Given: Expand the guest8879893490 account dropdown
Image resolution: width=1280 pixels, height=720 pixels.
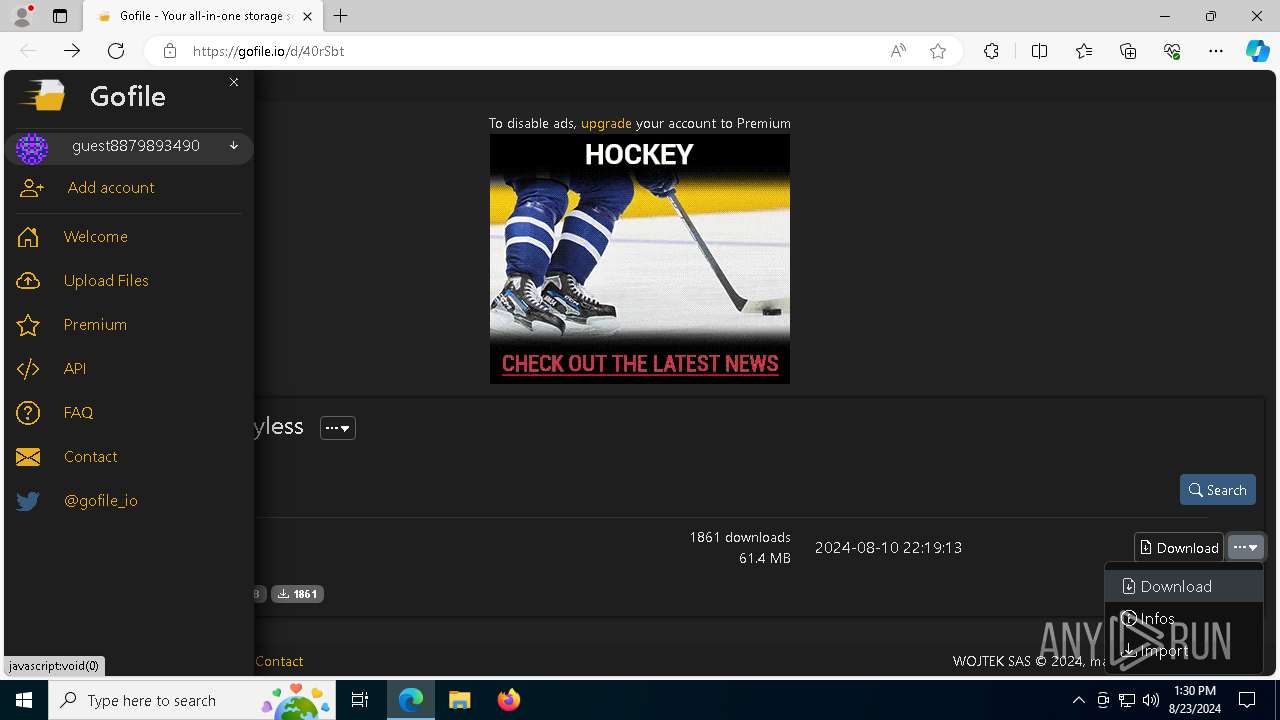Looking at the screenshot, I should click(x=234, y=146).
